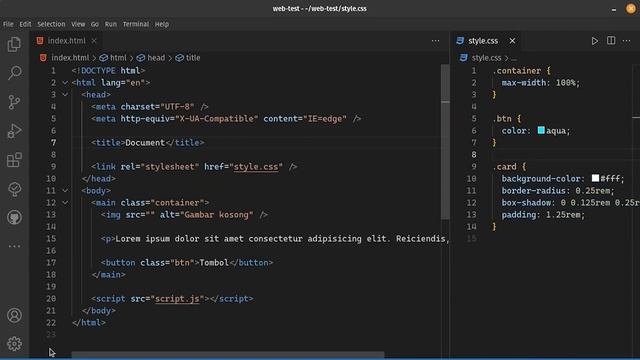The height and width of the screenshot is (360, 640).
Task: Open the View menu
Action: 78,24
